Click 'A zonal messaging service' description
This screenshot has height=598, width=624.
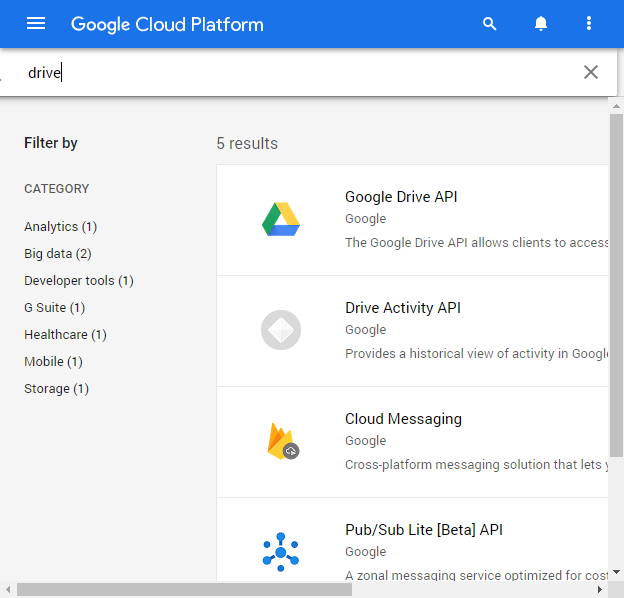pos(476,575)
